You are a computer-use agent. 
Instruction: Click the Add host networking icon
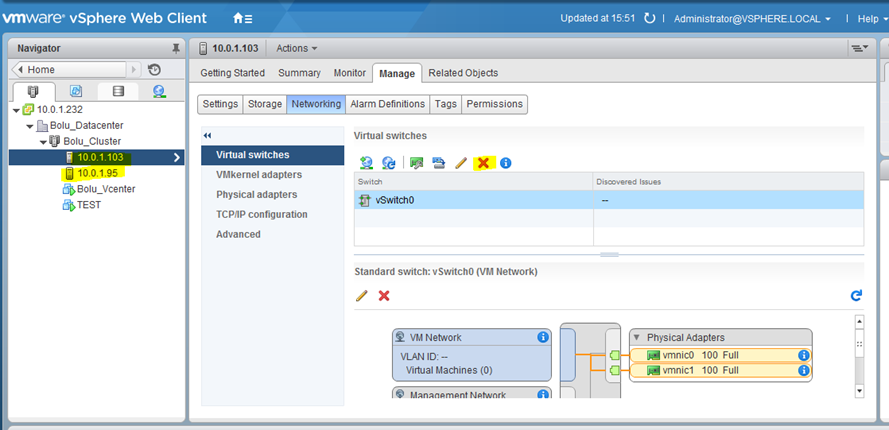pyautogui.click(x=366, y=163)
